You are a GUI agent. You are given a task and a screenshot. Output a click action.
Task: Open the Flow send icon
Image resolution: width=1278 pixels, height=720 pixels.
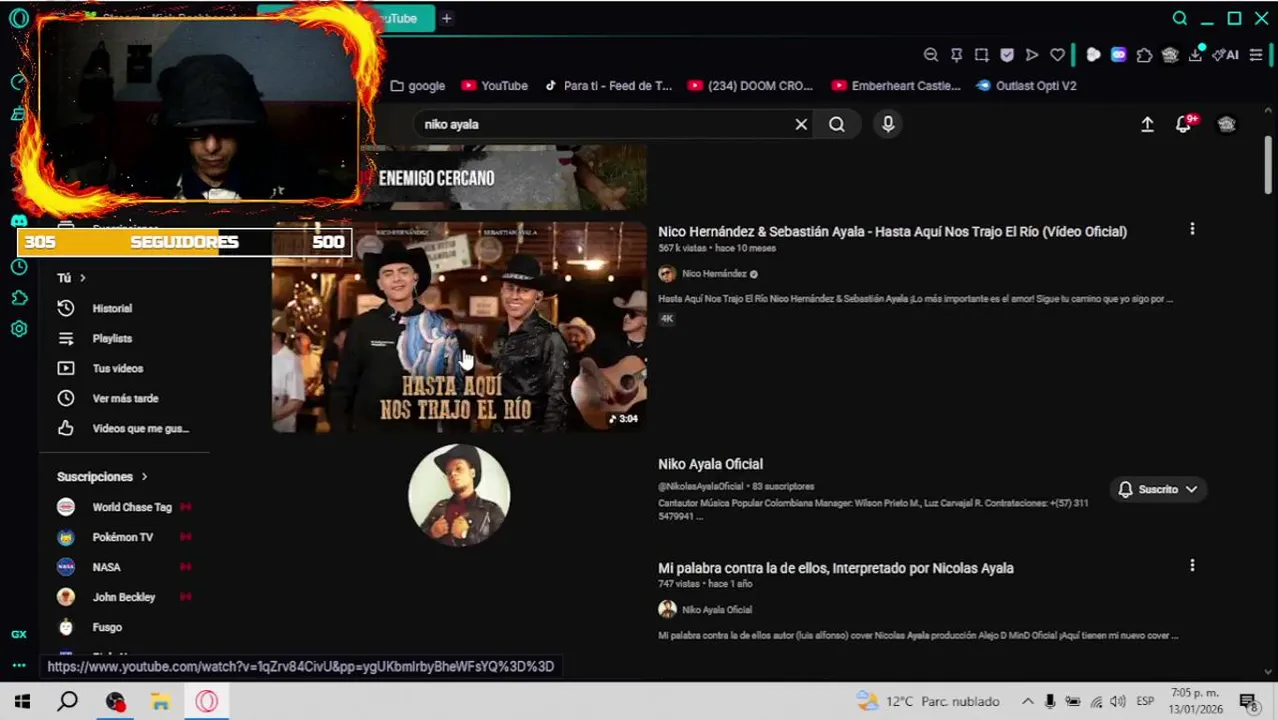pyautogui.click(x=1032, y=55)
